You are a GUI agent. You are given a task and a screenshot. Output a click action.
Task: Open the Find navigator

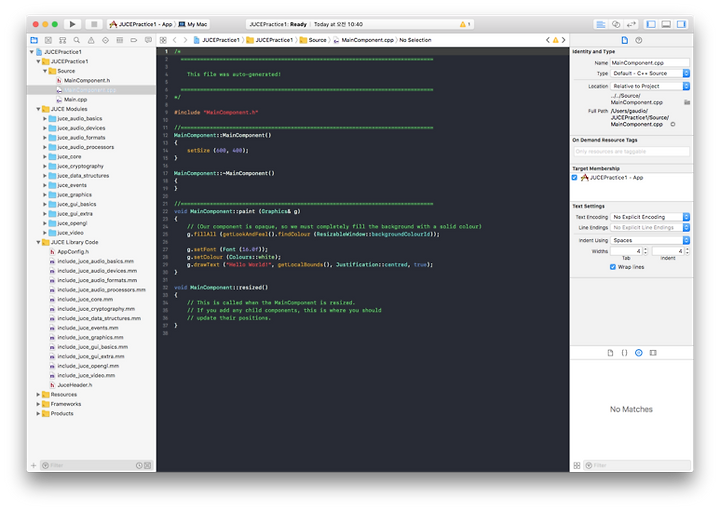(77, 40)
